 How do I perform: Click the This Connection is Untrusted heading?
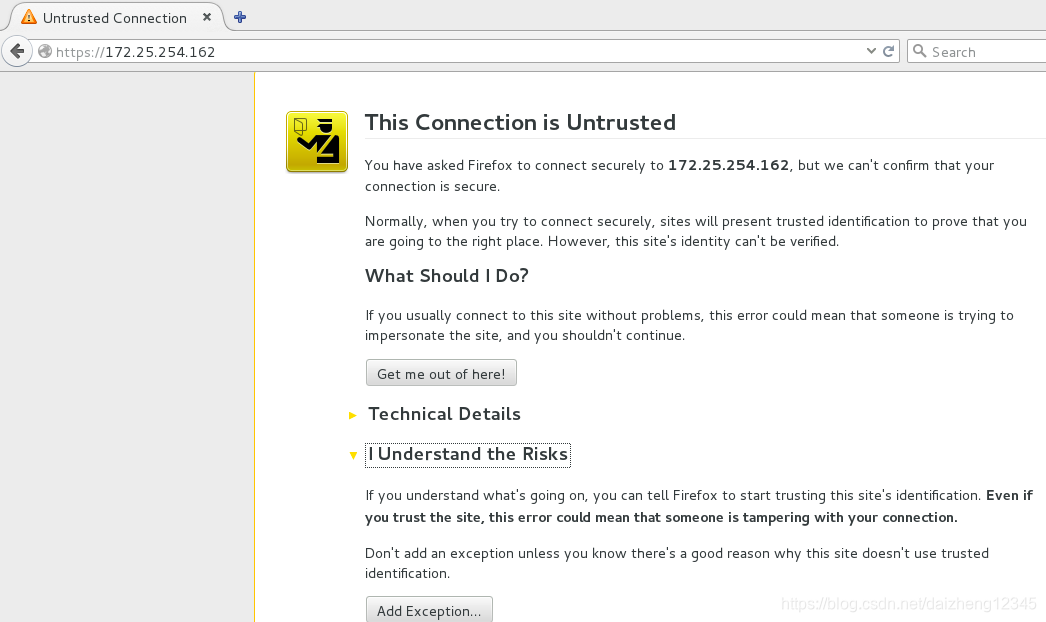tap(520, 122)
